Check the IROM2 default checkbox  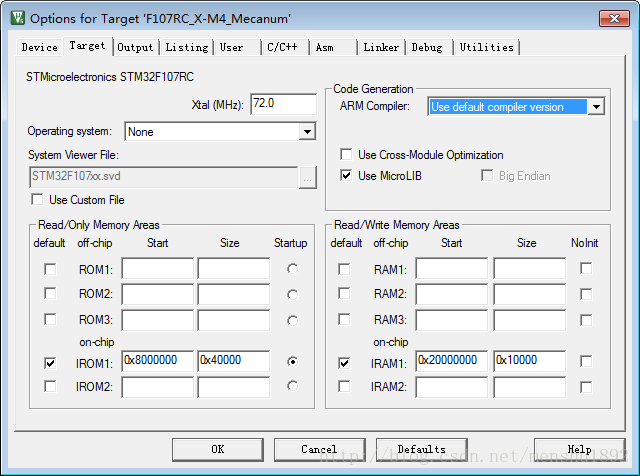(x=50, y=386)
